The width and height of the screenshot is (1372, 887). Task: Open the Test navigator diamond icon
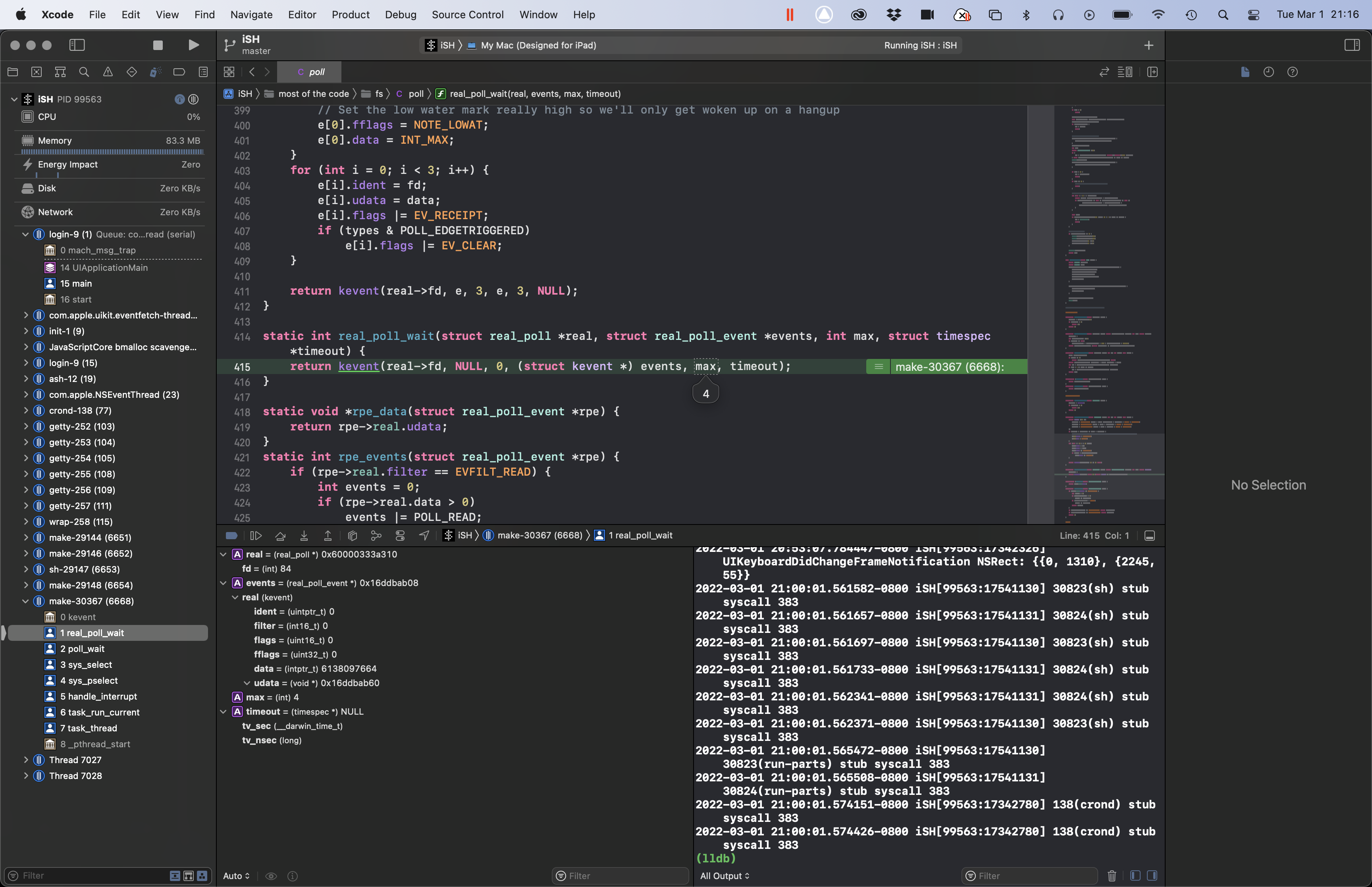click(x=132, y=72)
